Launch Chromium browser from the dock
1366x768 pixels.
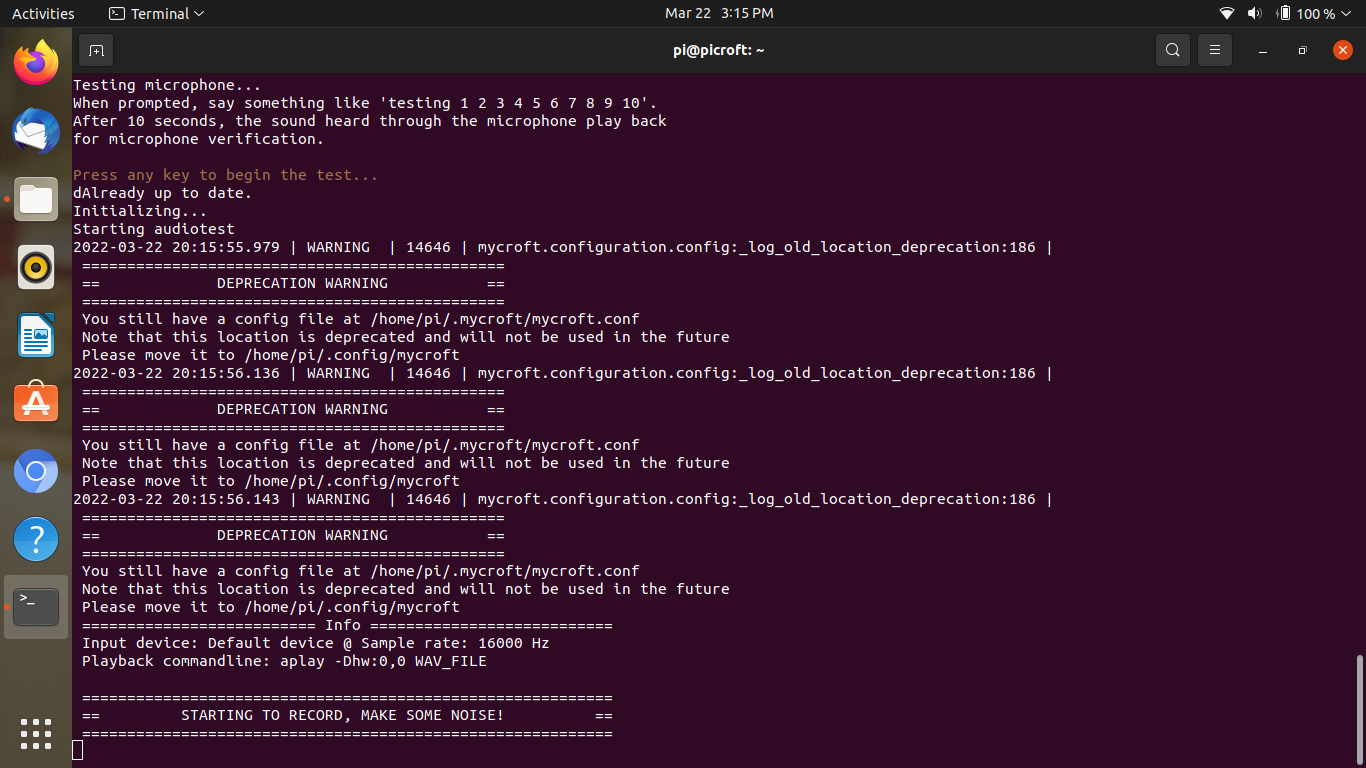coord(36,471)
